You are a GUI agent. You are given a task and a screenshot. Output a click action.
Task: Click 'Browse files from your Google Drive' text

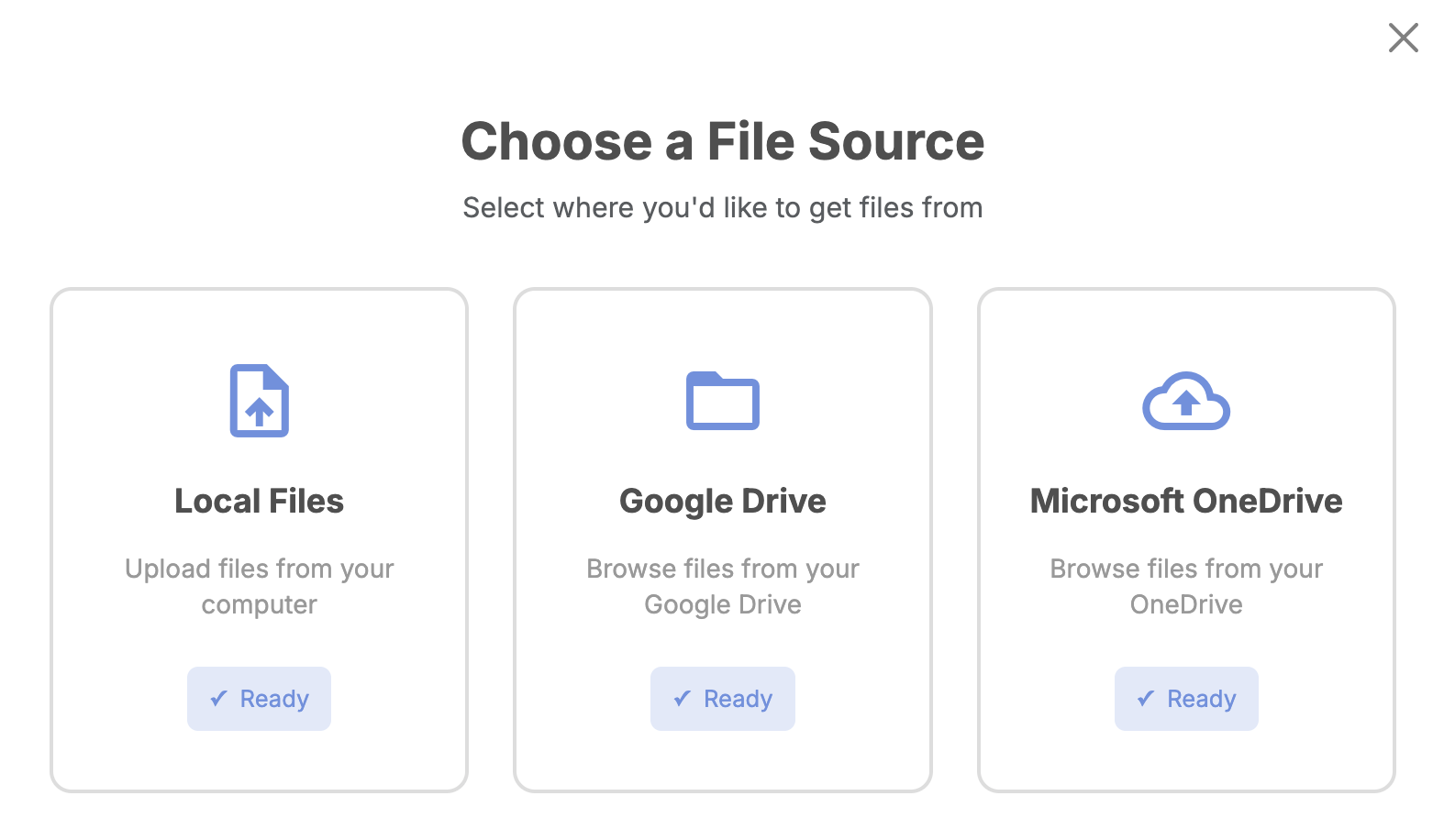click(723, 587)
